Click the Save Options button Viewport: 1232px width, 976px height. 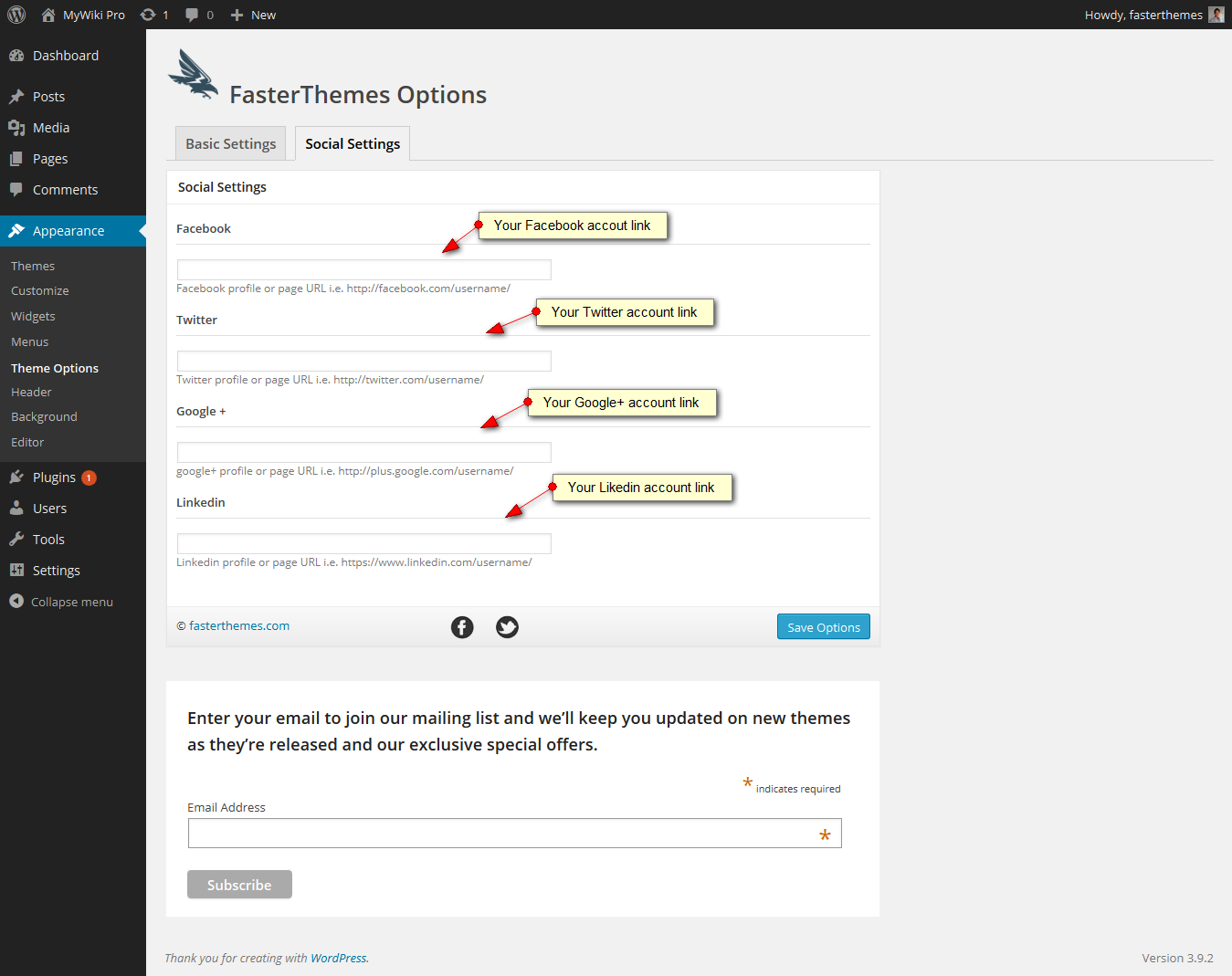(x=824, y=626)
